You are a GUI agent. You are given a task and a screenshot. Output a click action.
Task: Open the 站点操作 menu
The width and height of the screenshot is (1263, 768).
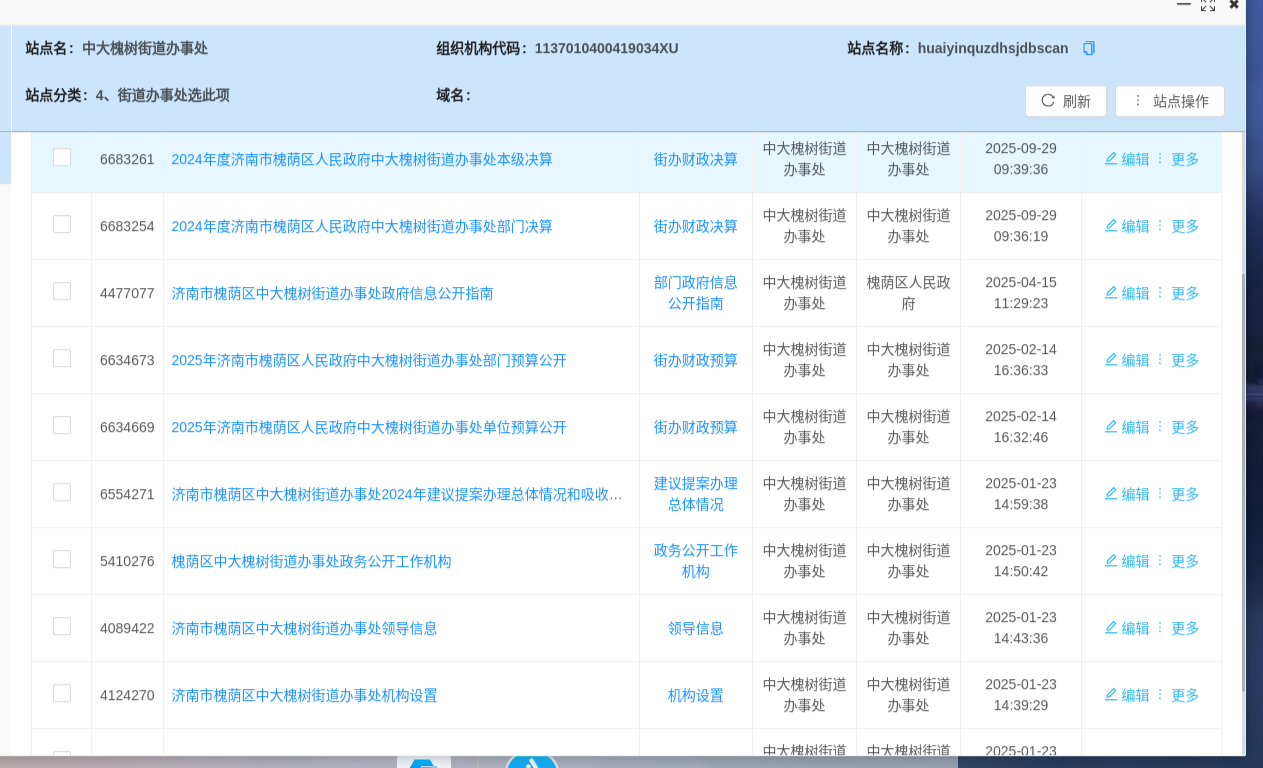coord(1169,101)
